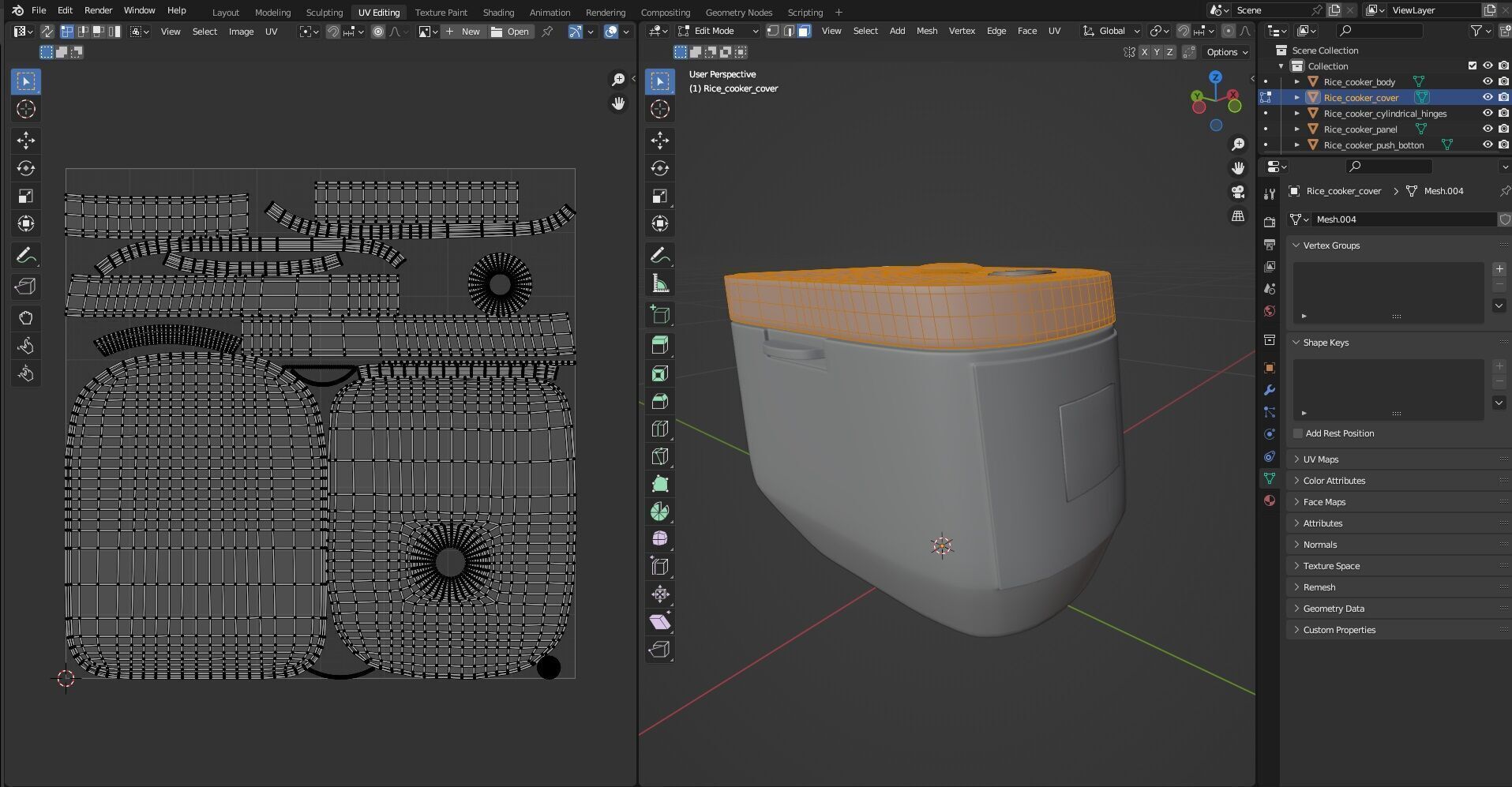Add a new vertex group
This screenshot has width=1512, height=787.
[x=1499, y=269]
